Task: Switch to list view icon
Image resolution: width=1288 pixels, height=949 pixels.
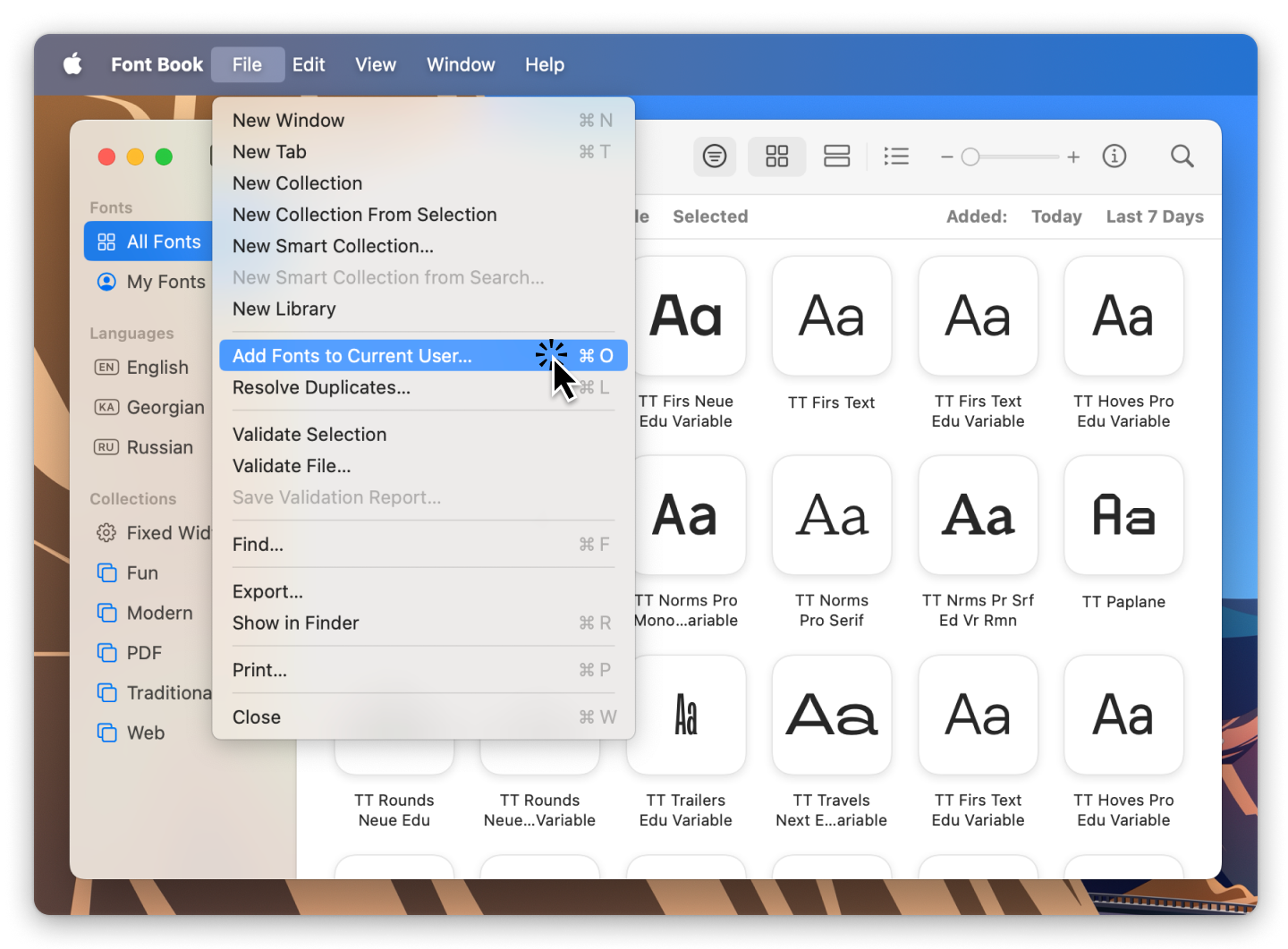Action: coord(896,157)
